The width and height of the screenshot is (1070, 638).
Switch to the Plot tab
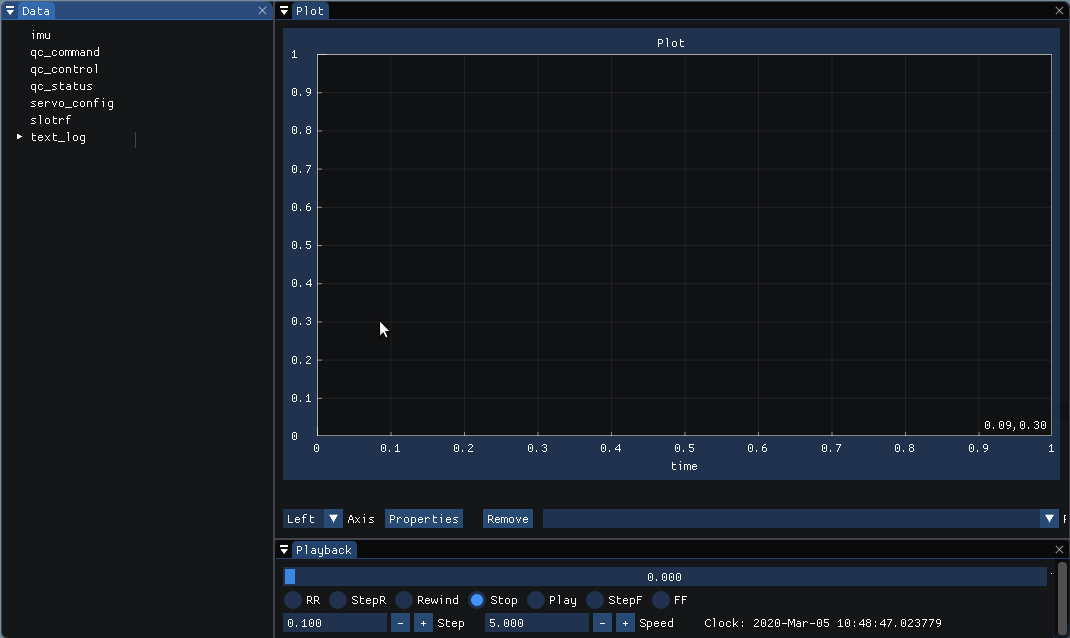pyautogui.click(x=310, y=11)
